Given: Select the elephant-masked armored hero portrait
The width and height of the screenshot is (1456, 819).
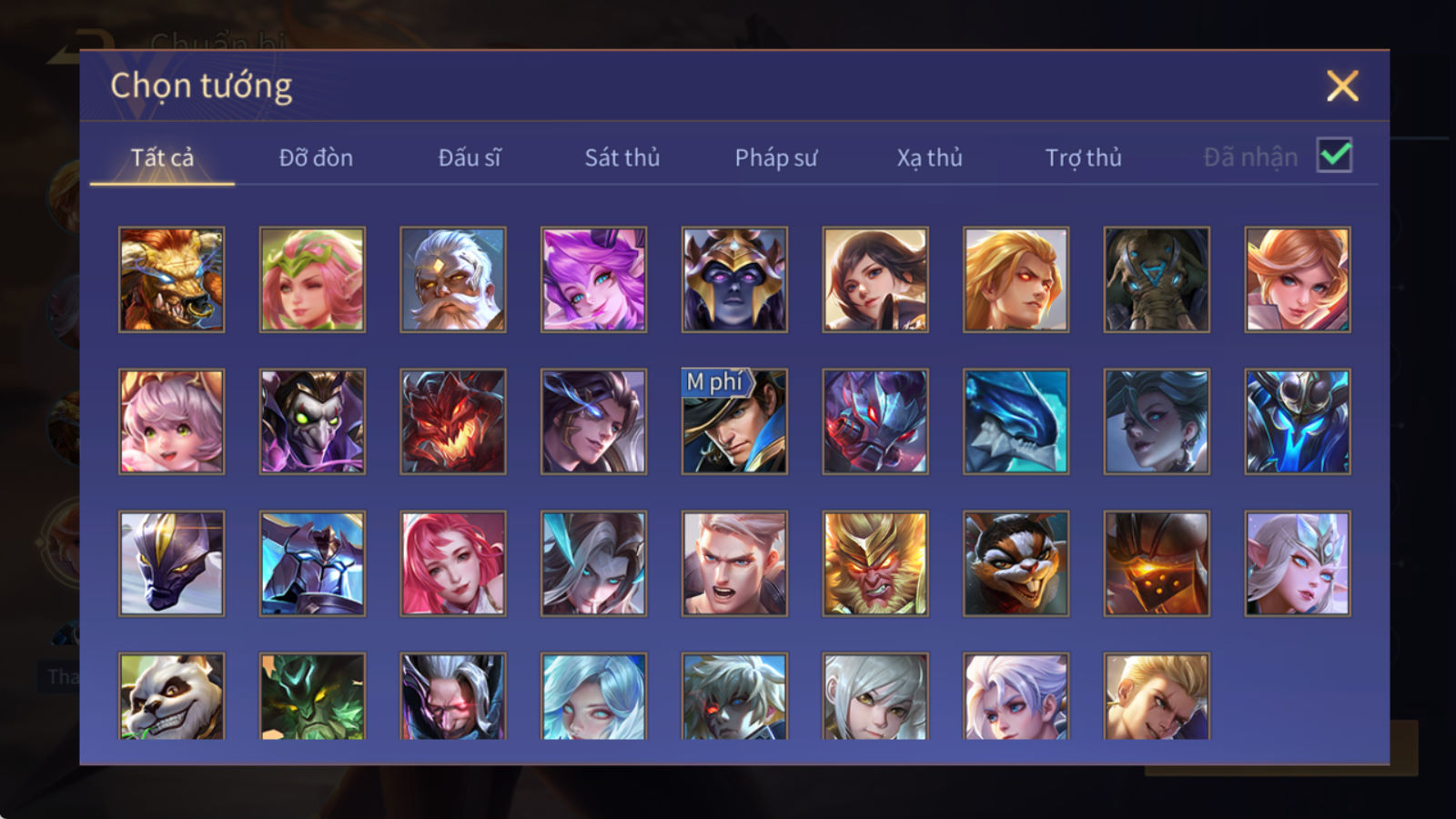Looking at the screenshot, I should pyautogui.click(x=1157, y=279).
